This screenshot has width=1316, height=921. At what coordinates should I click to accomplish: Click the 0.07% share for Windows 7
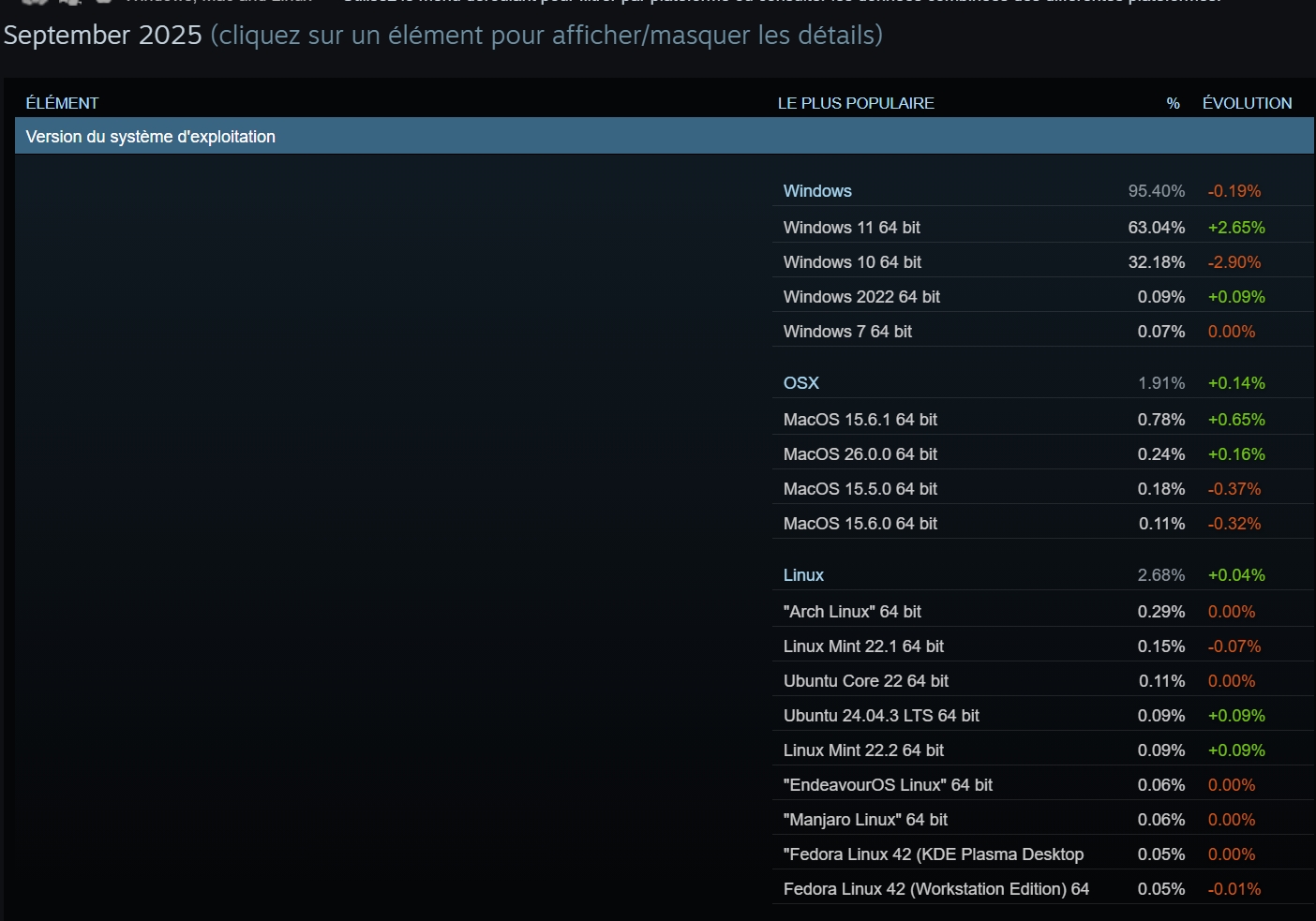(x=1161, y=332)
